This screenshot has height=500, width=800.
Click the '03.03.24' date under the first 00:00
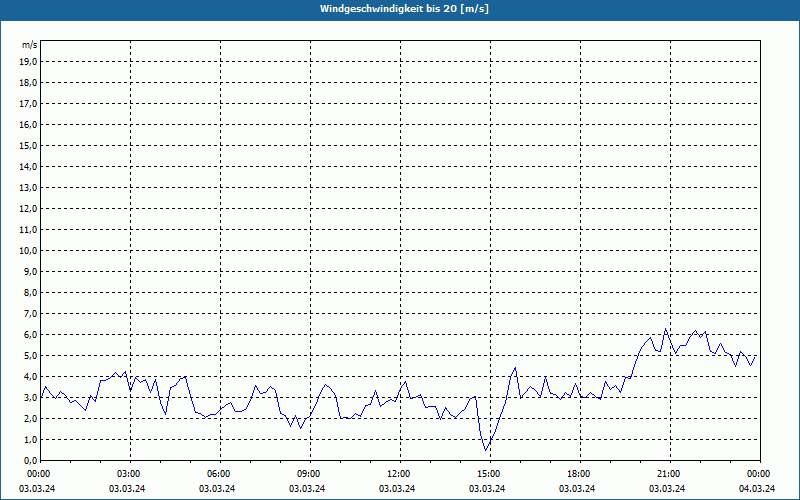pyautogui.click(x=37, y=488)
